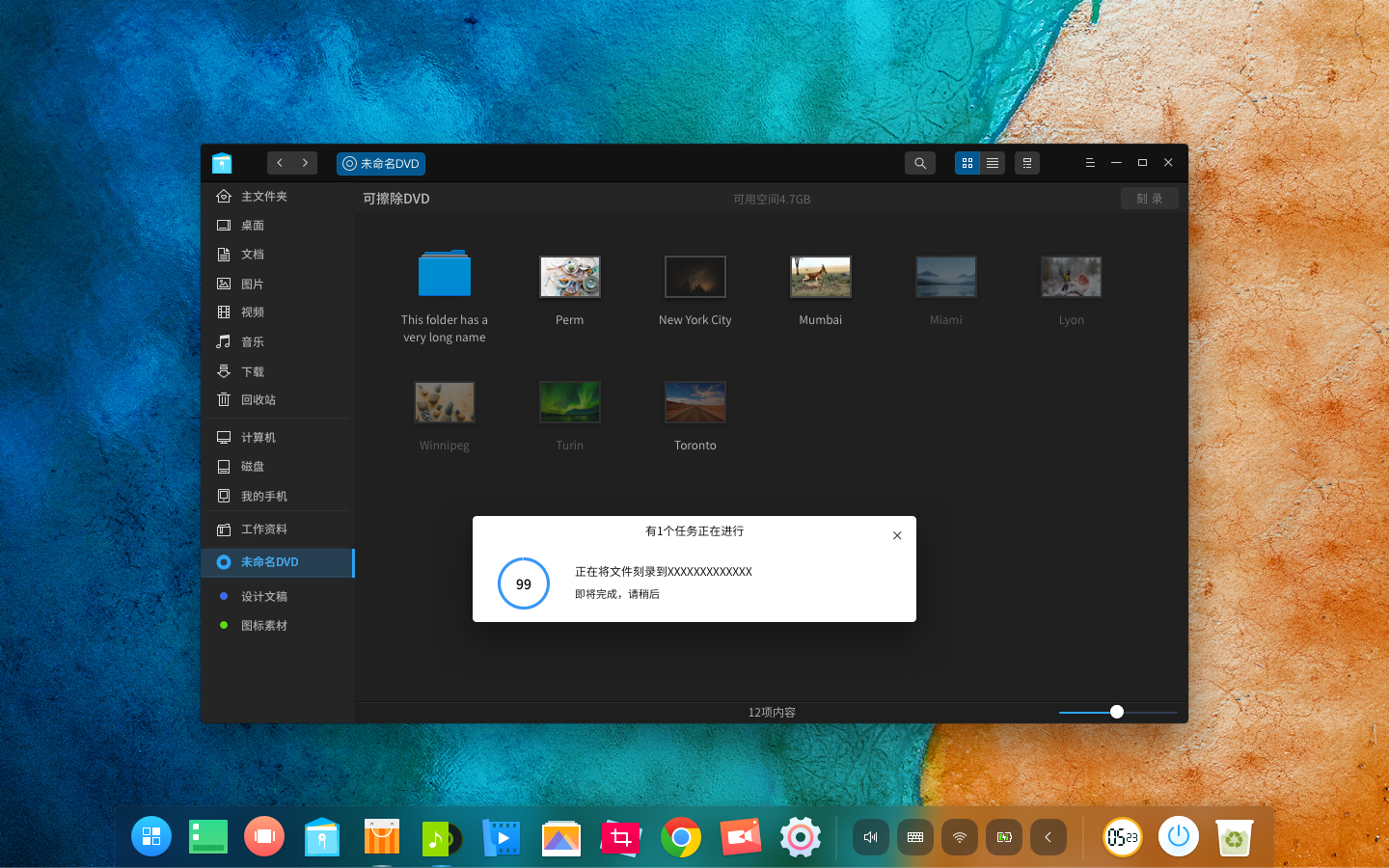
Task: Open the dock trash bin
Action: 1235,837
